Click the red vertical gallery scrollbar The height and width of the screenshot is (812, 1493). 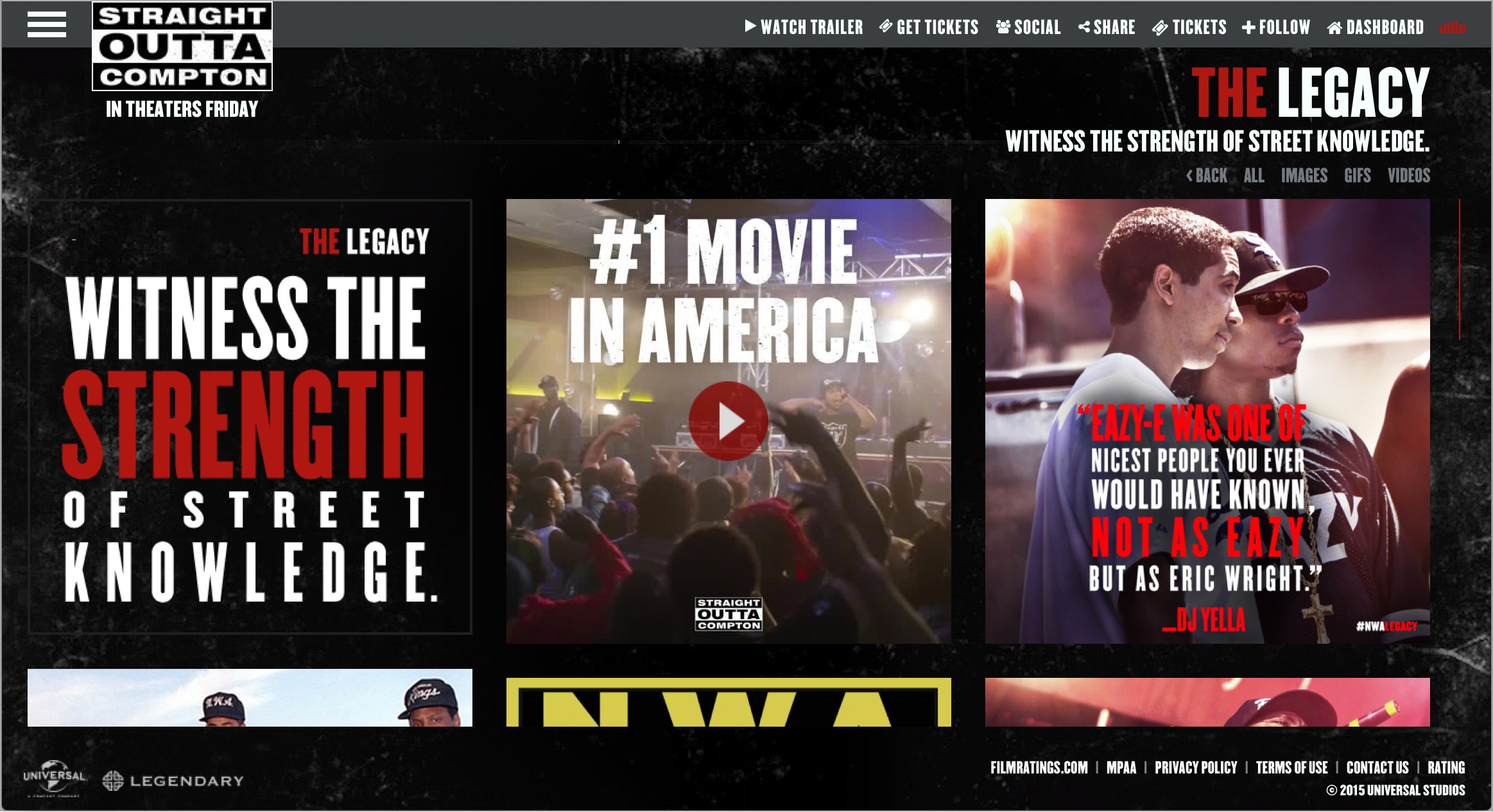(1460, 270)
